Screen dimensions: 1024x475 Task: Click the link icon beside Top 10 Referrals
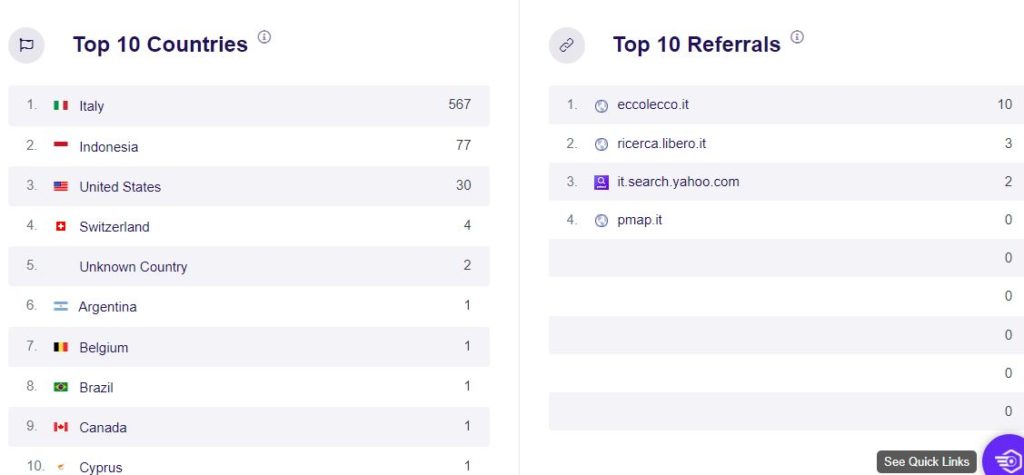tap(566, 45)
